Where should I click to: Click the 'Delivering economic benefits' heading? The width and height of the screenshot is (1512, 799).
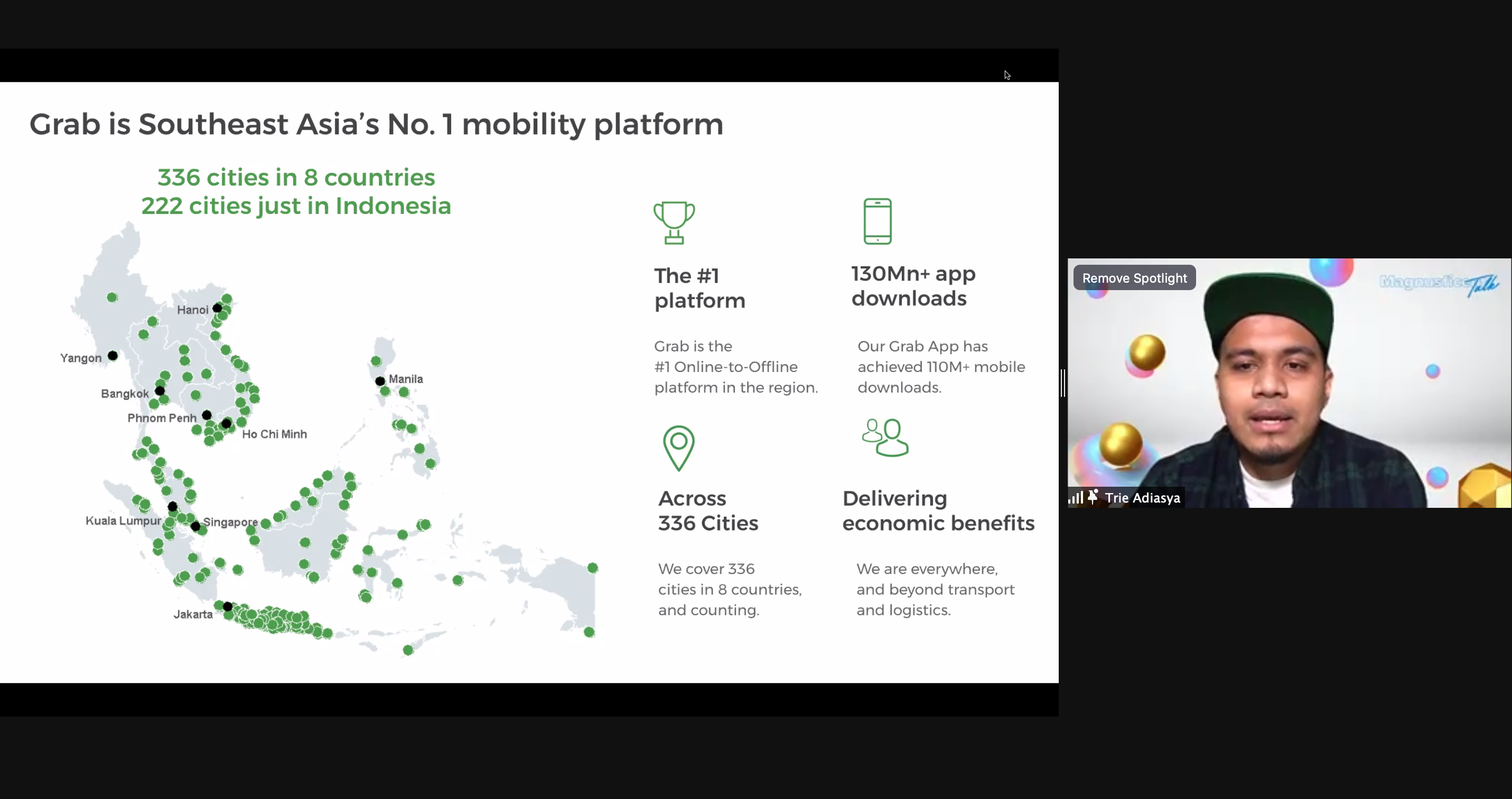pyautogui.click(x=938, y=510)
